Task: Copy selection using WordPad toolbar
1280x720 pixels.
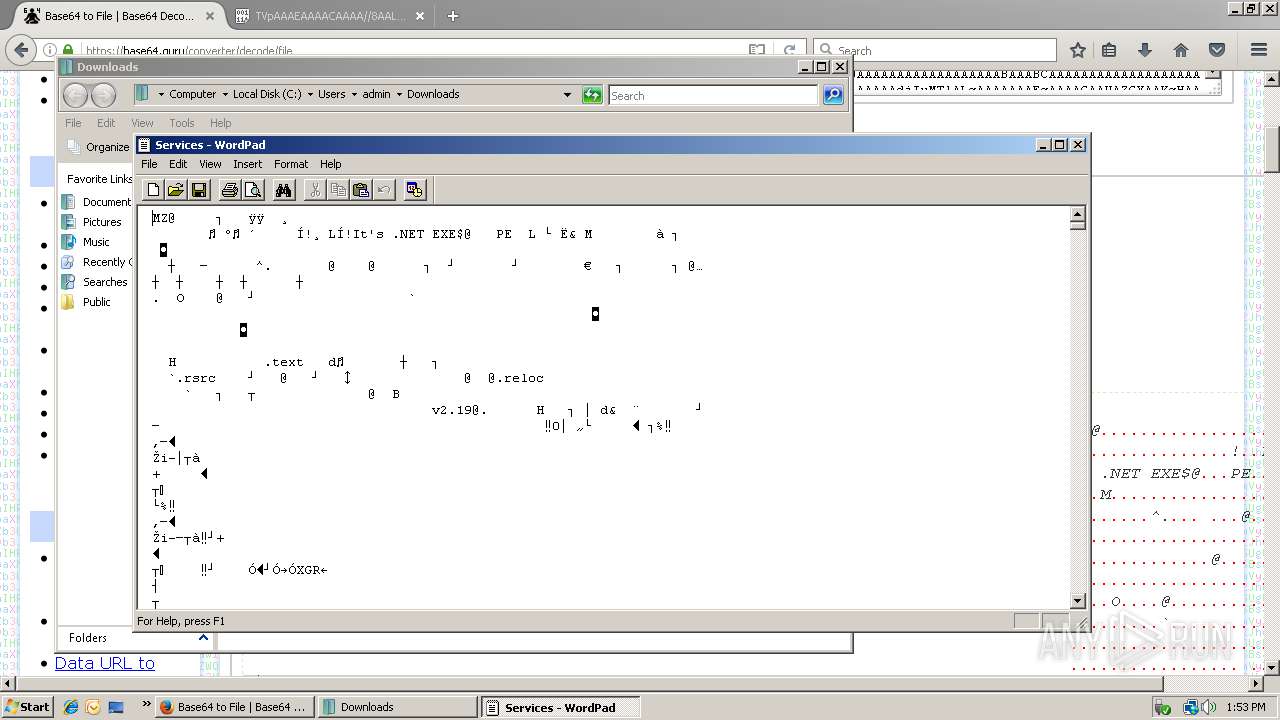Action: click(338, 189)
